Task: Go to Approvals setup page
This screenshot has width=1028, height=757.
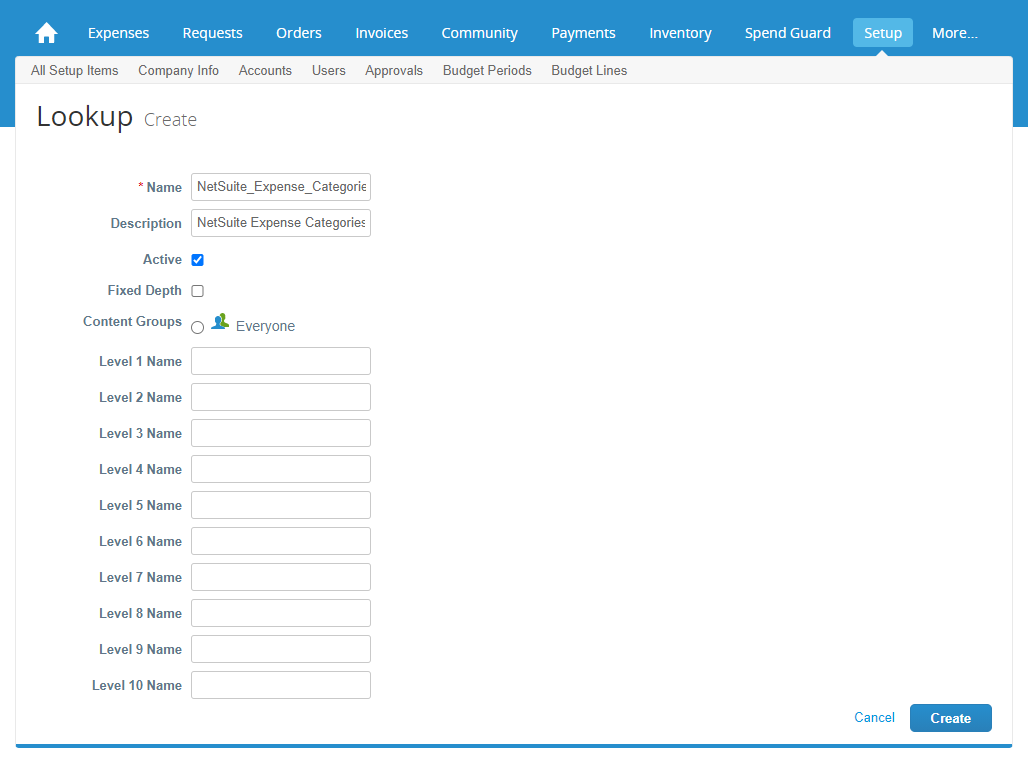Action: coord(393,70)
